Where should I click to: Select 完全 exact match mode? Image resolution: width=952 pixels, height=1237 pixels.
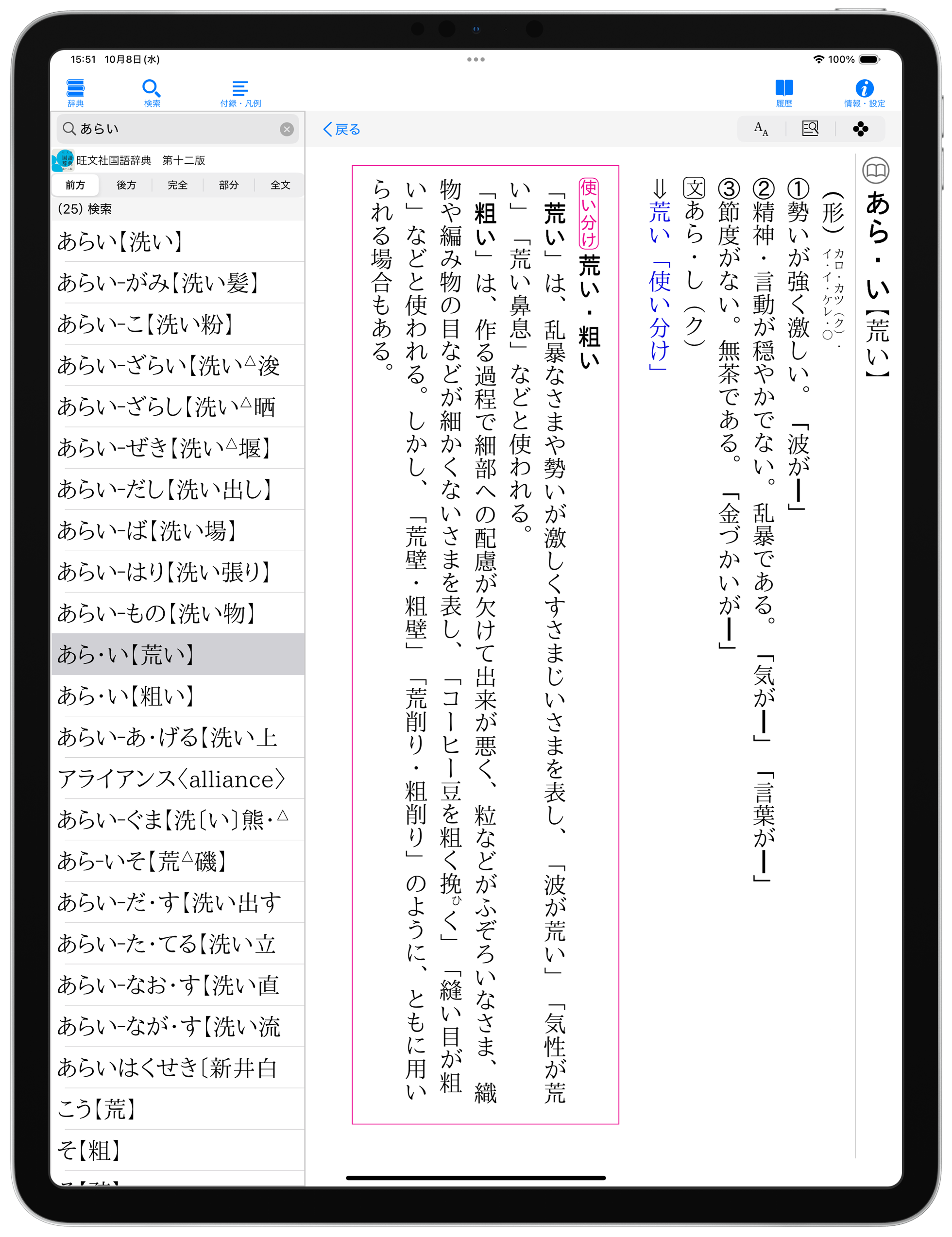[x=177, y=185]
